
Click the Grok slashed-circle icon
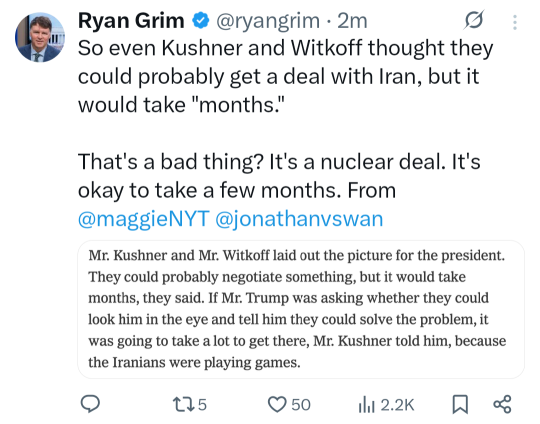click(474, 21)
